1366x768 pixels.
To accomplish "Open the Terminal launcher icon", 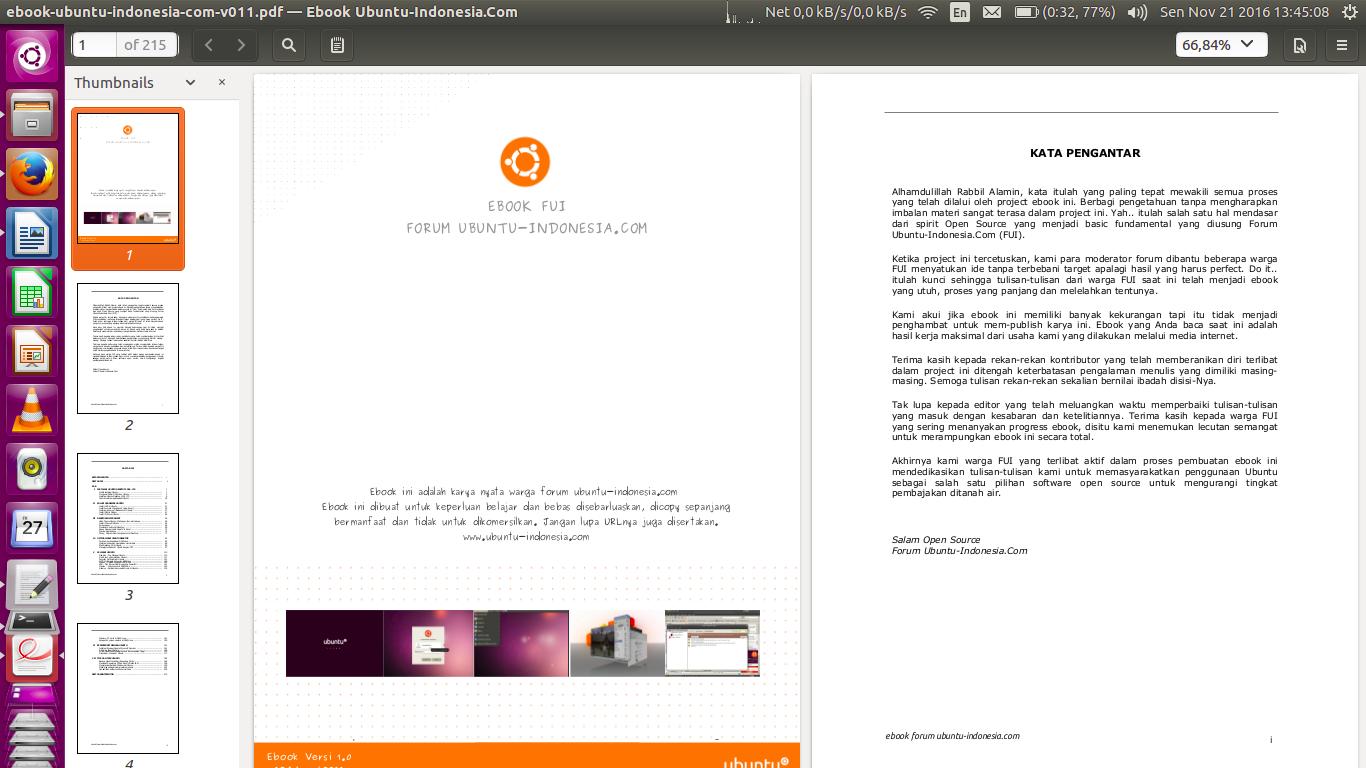I will tap(33, 621).
